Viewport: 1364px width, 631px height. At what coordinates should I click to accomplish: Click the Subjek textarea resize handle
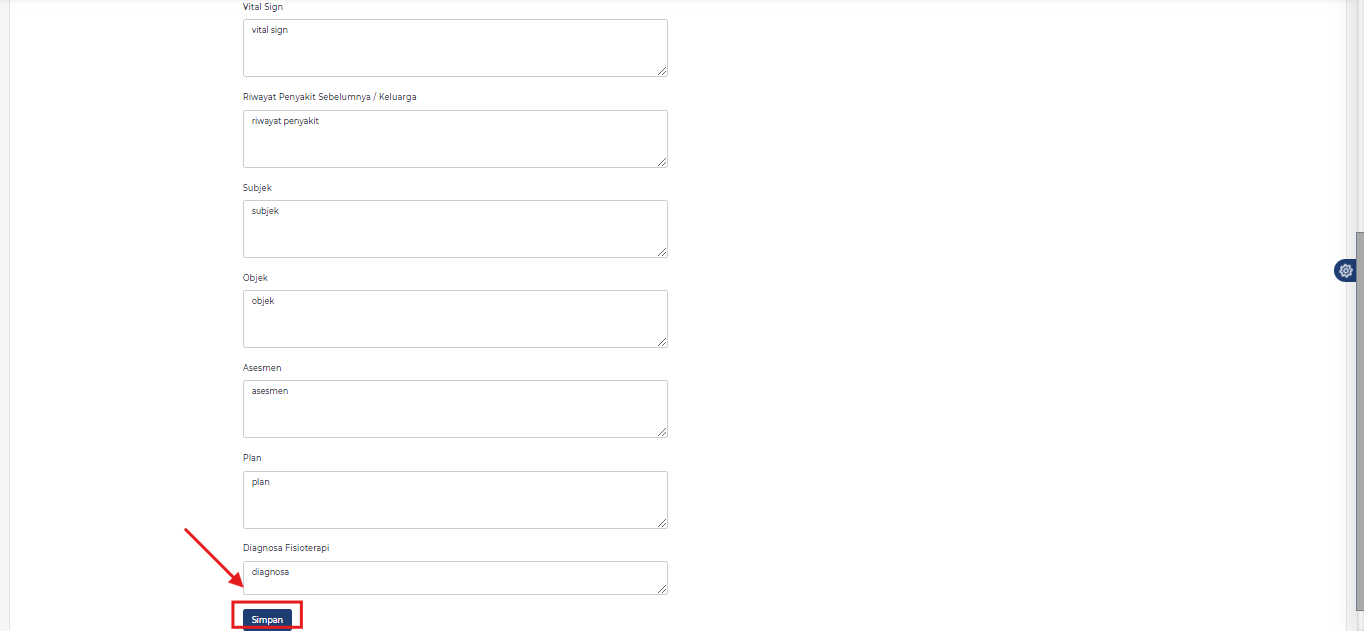click(x=662, y=252)
